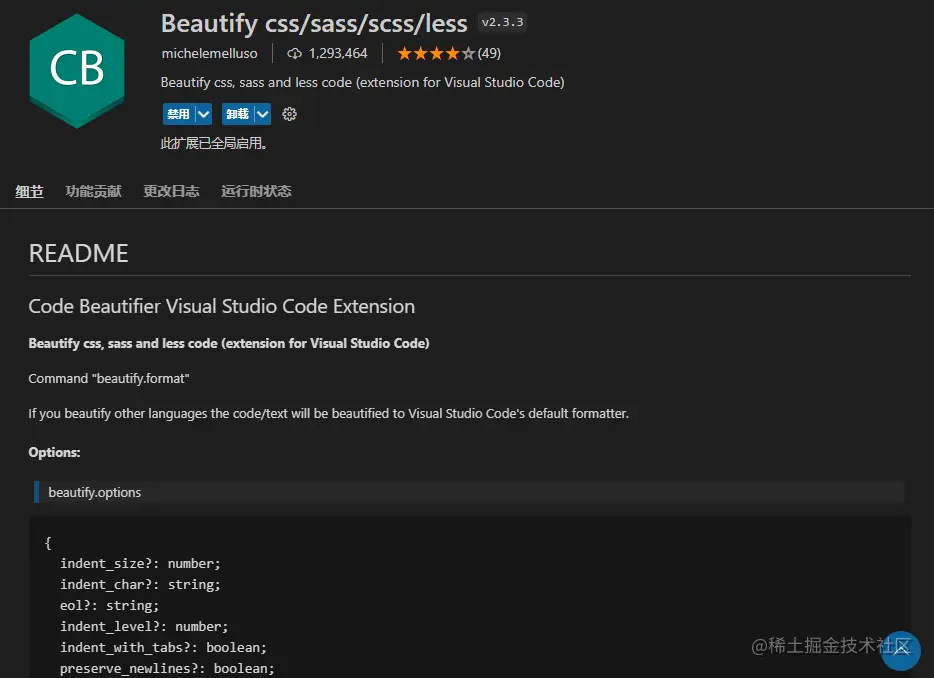Open the 更改日志 tab
Viewport: 934px width, 678px height.
click(170, 190)
